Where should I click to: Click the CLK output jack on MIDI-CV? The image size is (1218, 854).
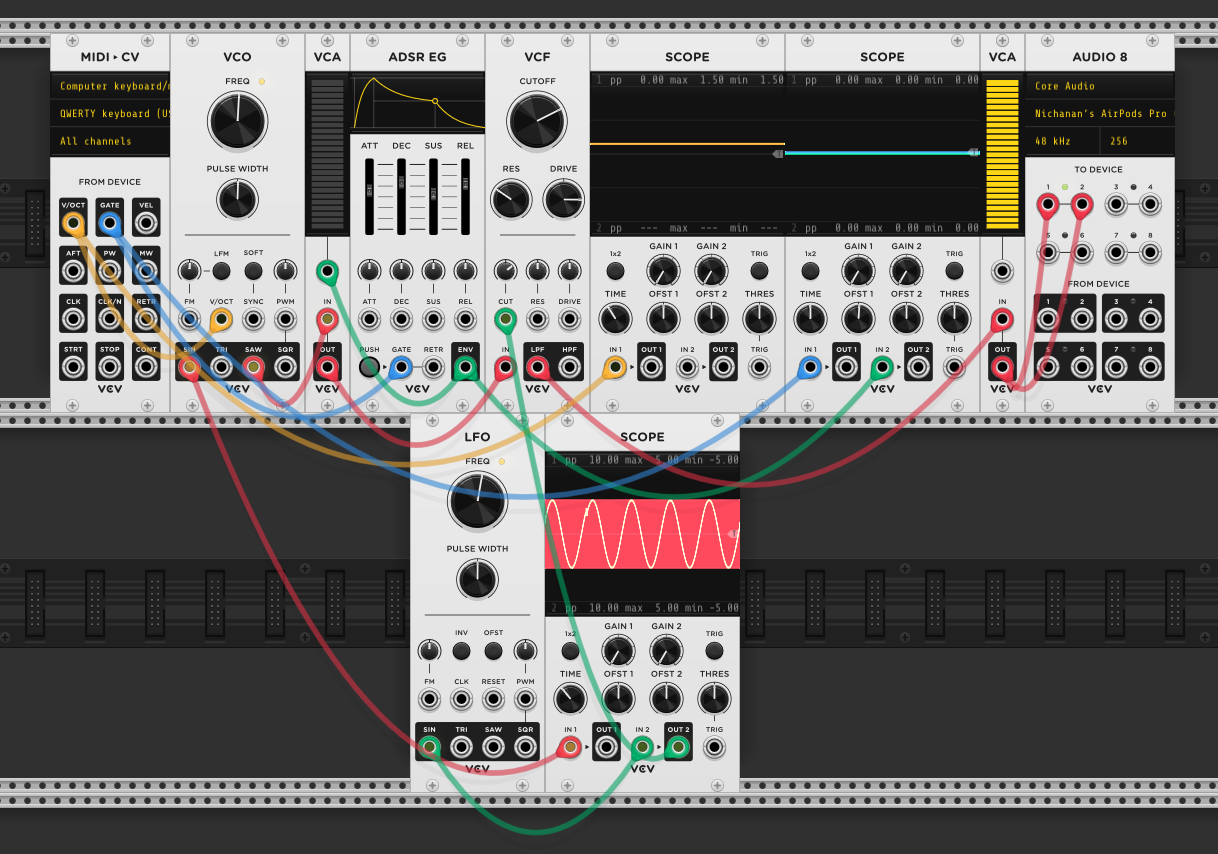[x=73, y=319]
